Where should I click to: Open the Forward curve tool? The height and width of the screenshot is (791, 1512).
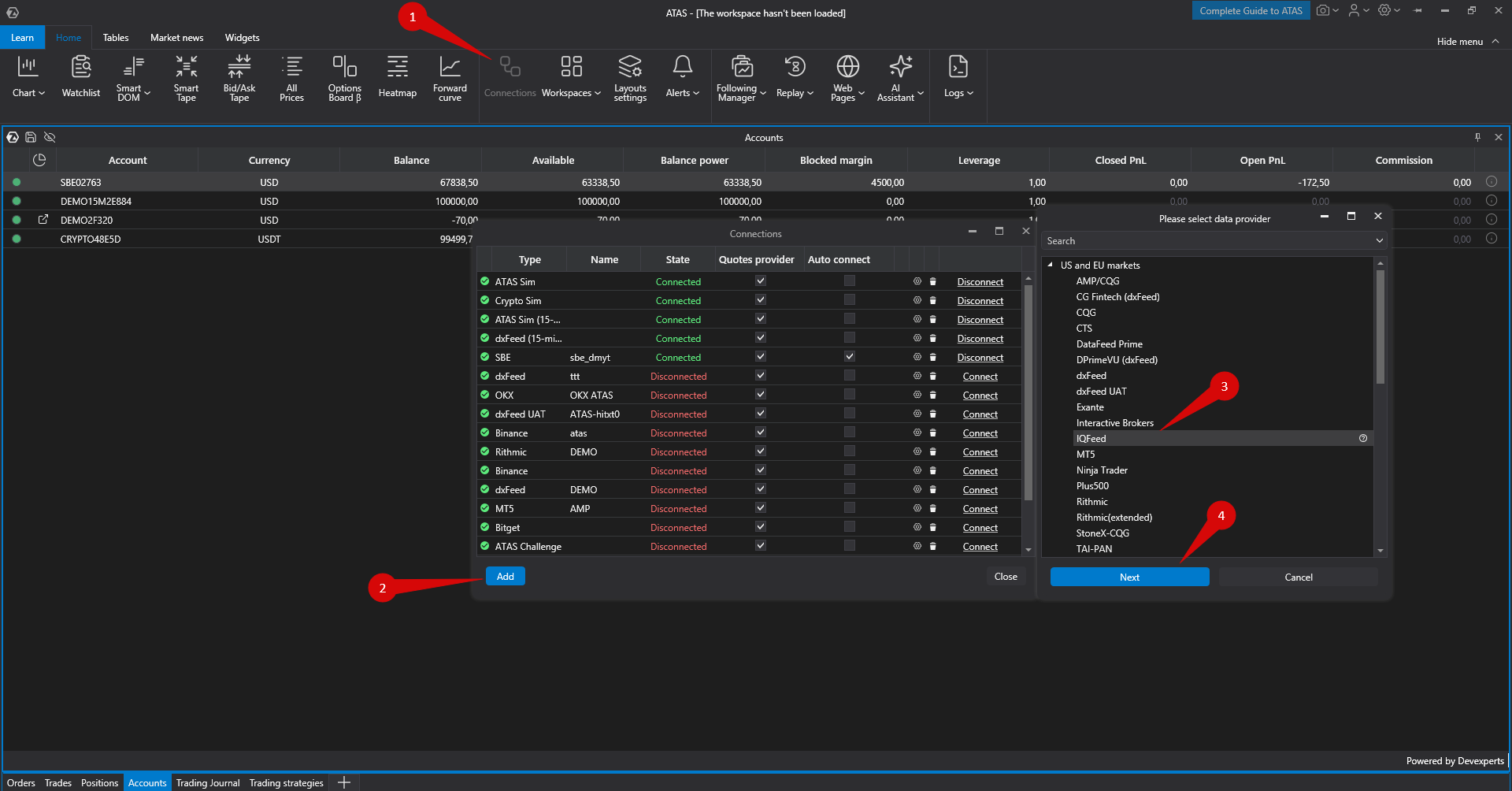(x=450, y=77)
